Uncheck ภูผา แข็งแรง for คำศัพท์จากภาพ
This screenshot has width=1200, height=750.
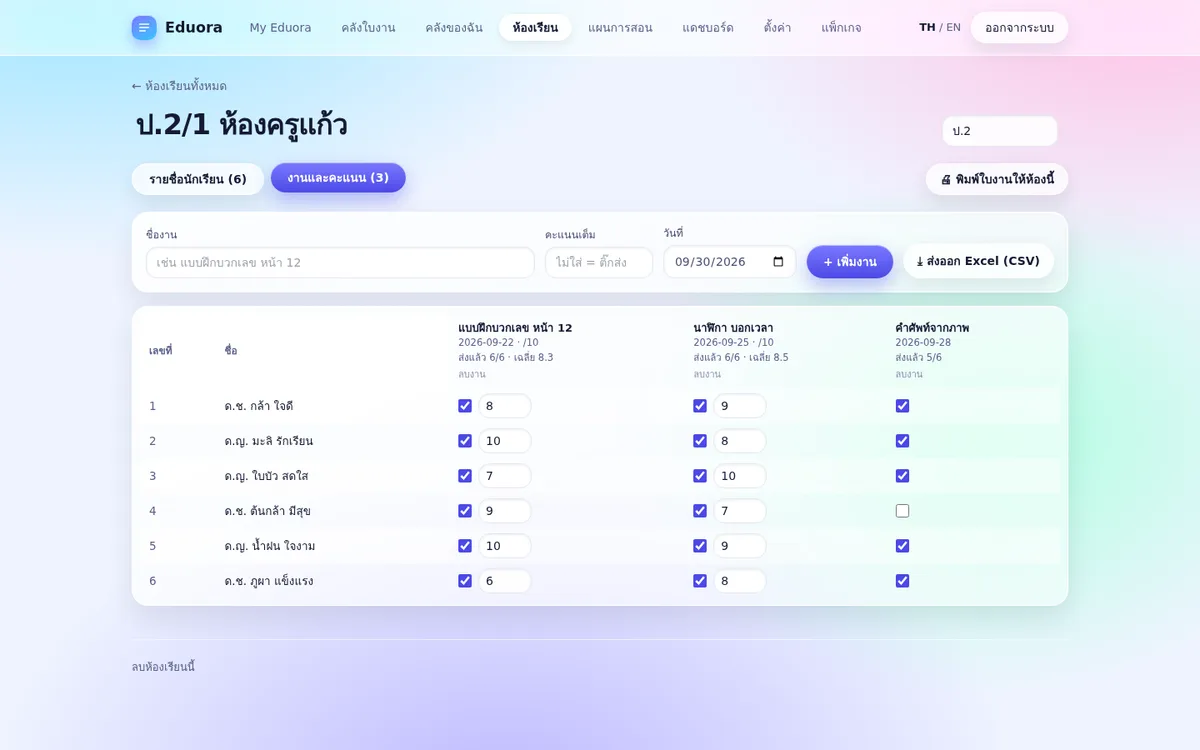[x=903, y=581]
